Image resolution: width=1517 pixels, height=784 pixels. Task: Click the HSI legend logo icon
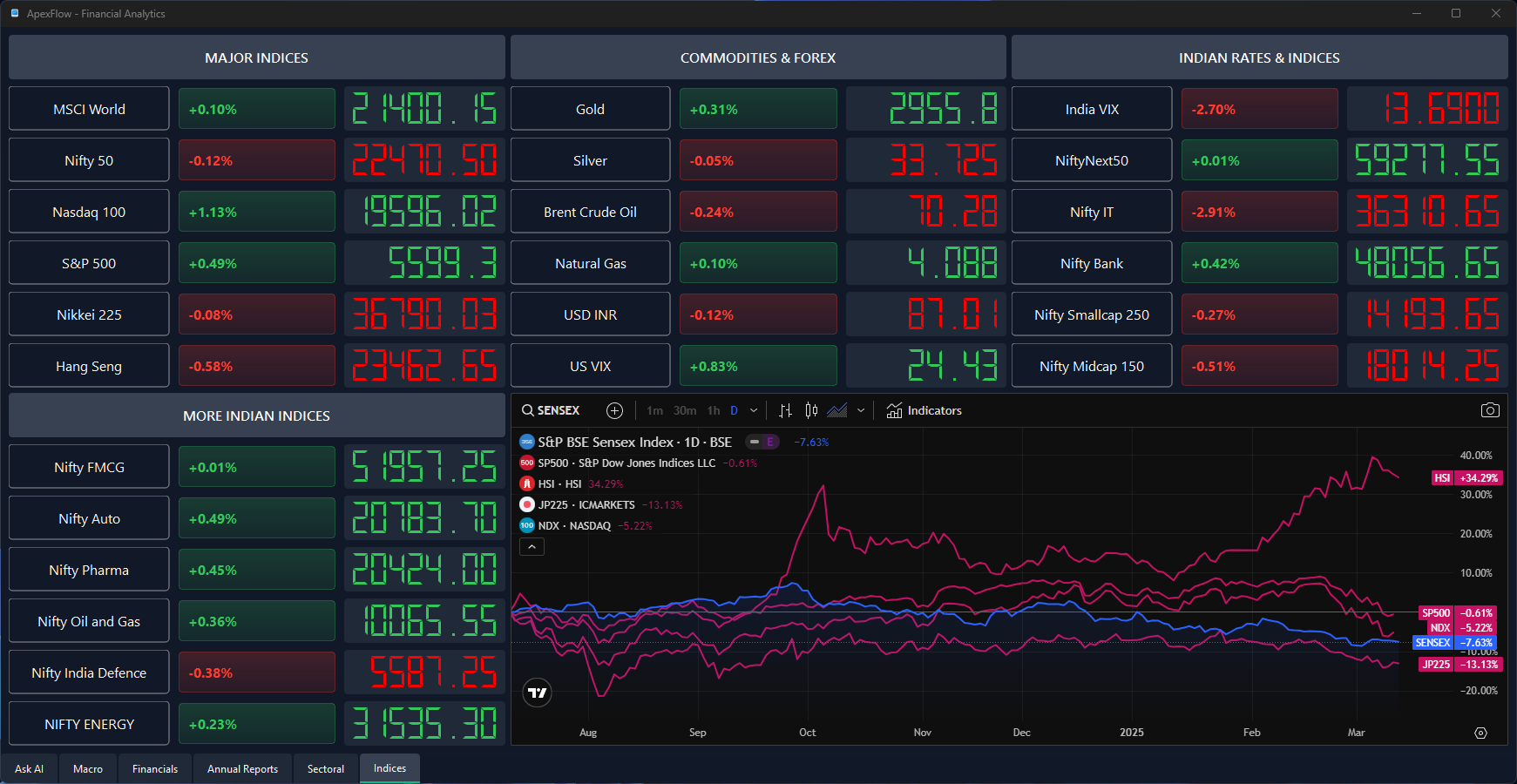click(x=527, y=483)
